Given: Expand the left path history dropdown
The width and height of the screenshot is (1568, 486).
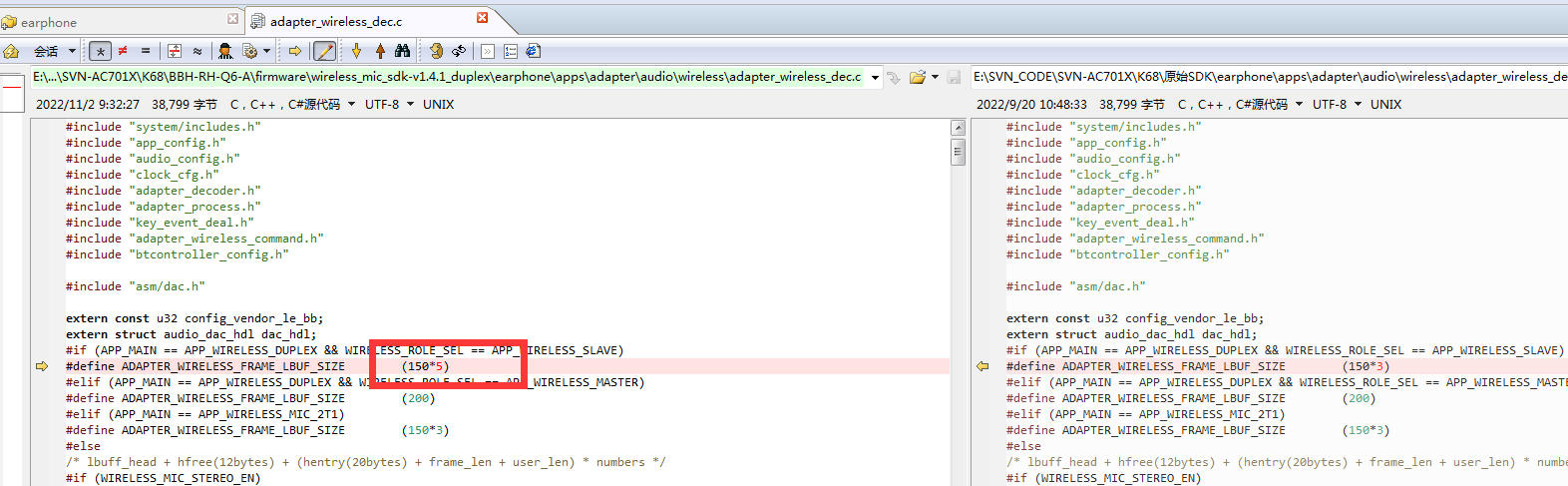Looking at the screenshot, I should tap(875, 77).
